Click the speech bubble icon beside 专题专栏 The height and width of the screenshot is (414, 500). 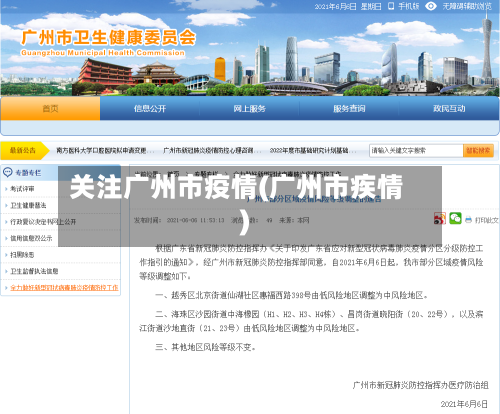point(7,172)
